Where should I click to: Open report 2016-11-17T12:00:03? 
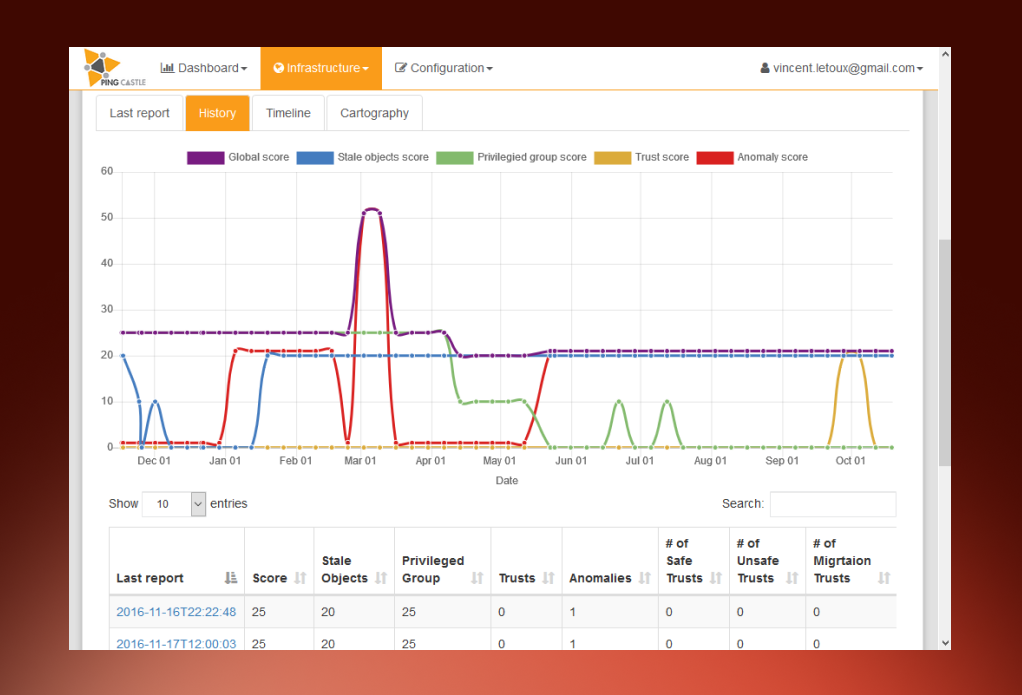(x=176, y=643)
